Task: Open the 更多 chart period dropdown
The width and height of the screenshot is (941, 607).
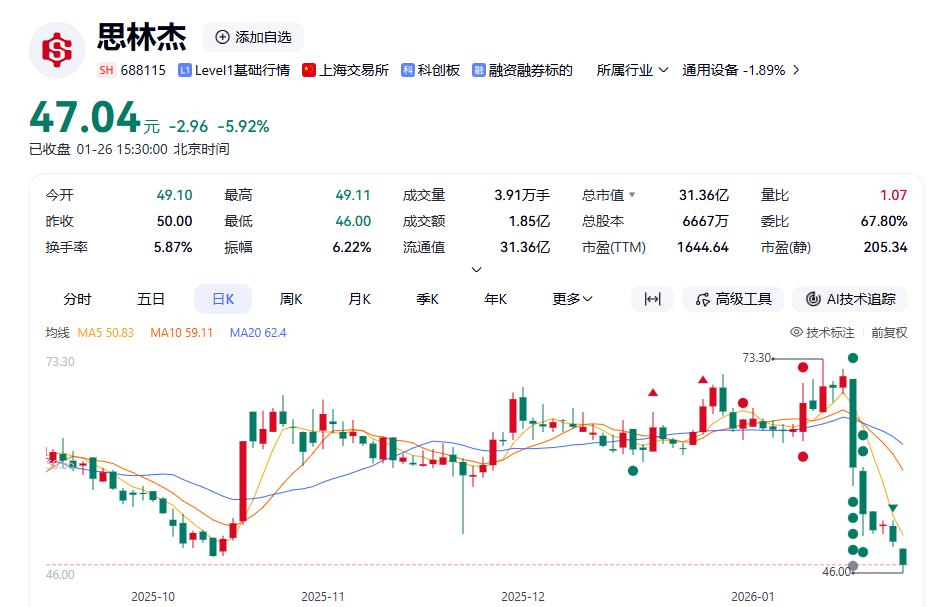Action: (x=572, y=299)
